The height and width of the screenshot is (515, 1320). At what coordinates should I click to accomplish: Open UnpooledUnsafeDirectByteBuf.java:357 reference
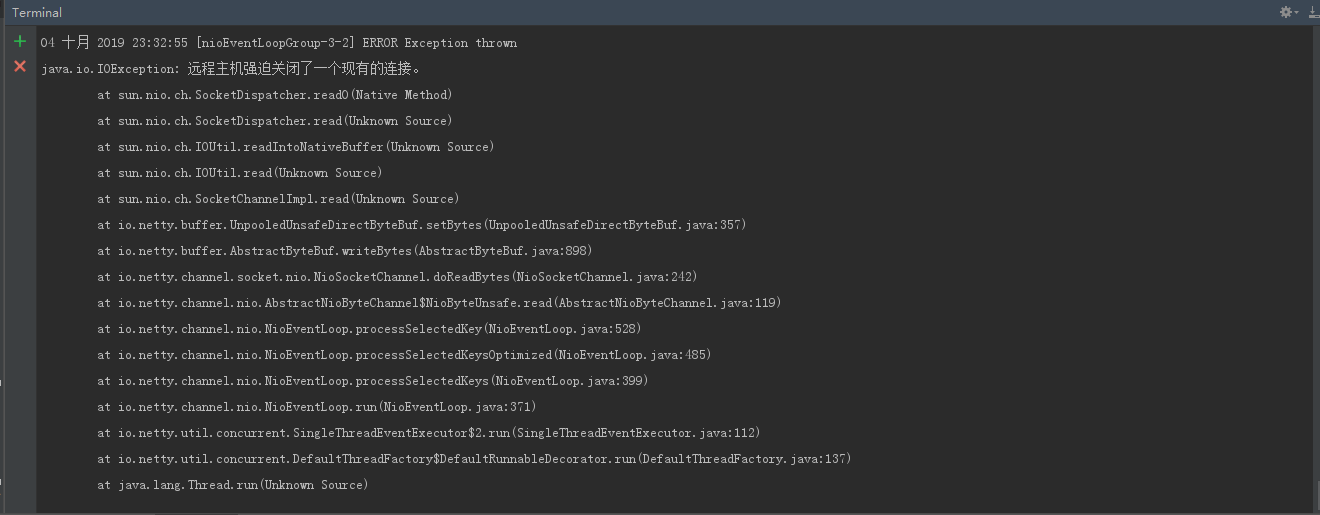pyautogui.click(x=614, y=225)
